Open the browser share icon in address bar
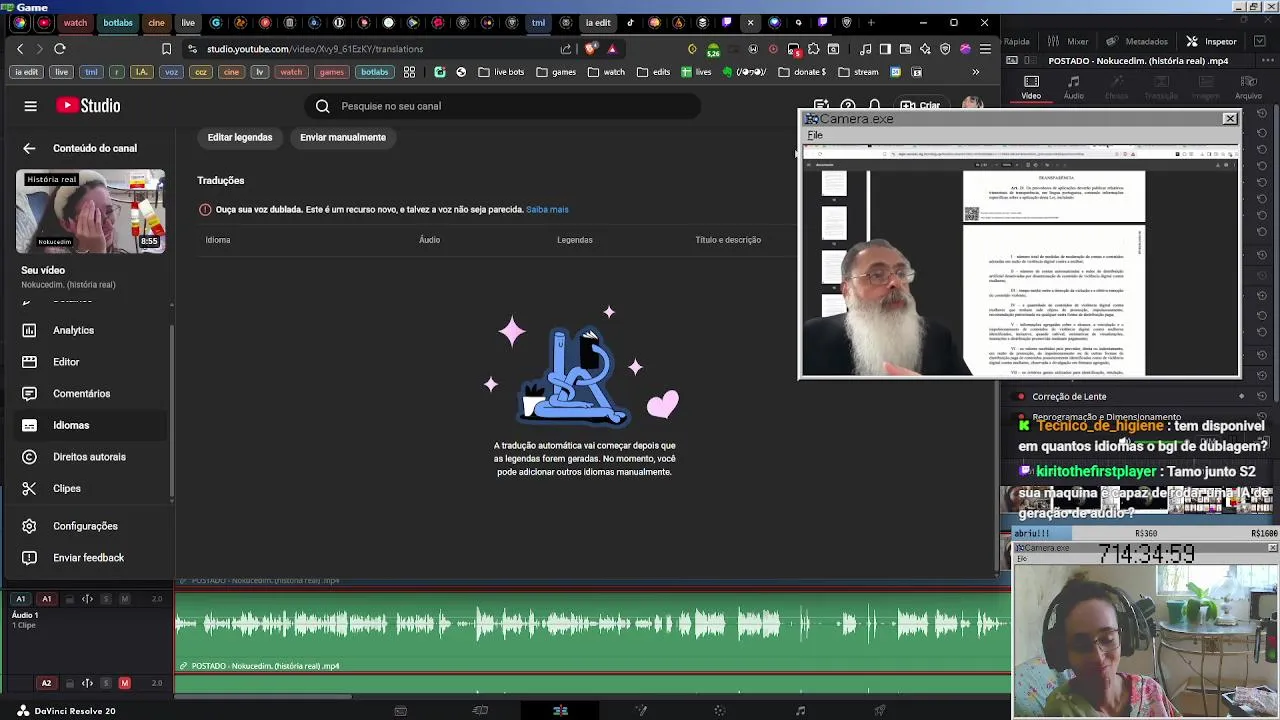The width and height of the screenshot is (1280, 720). 566,48
